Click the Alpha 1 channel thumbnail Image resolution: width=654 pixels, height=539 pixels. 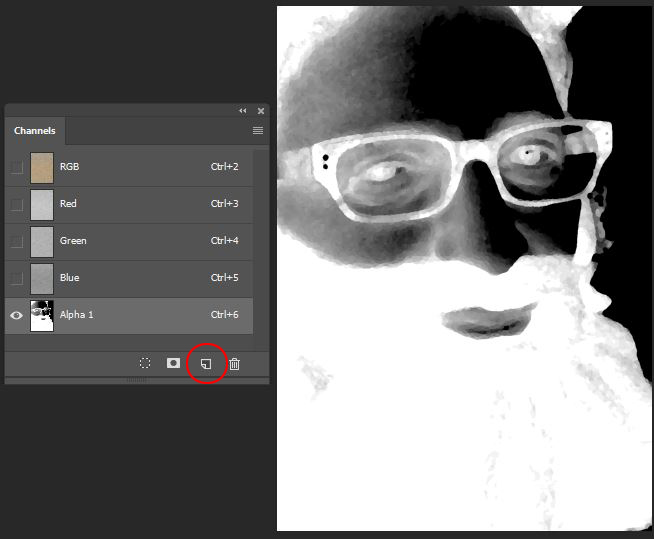click(x=42, y=315)
